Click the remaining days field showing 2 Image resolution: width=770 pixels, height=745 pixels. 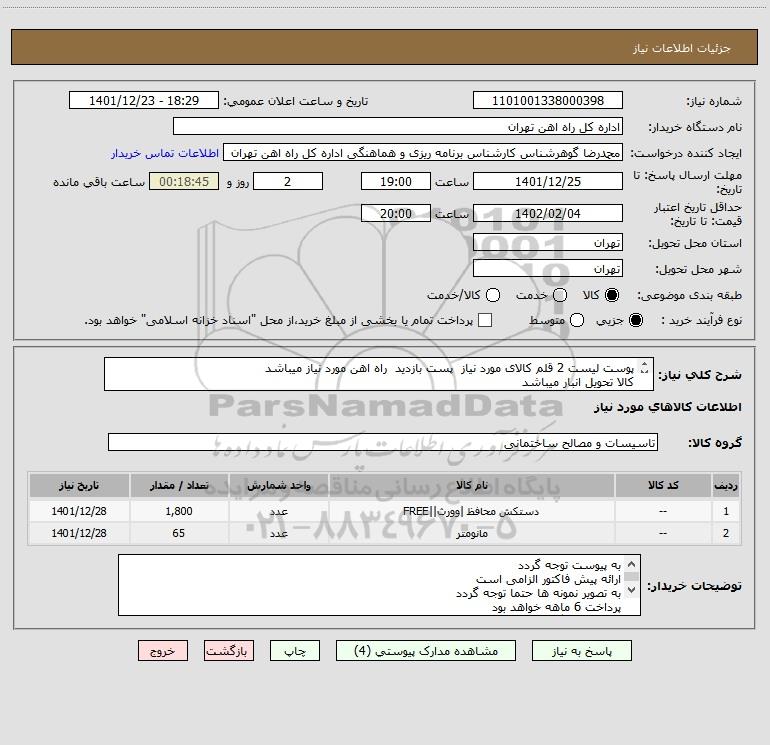(288, 181)
